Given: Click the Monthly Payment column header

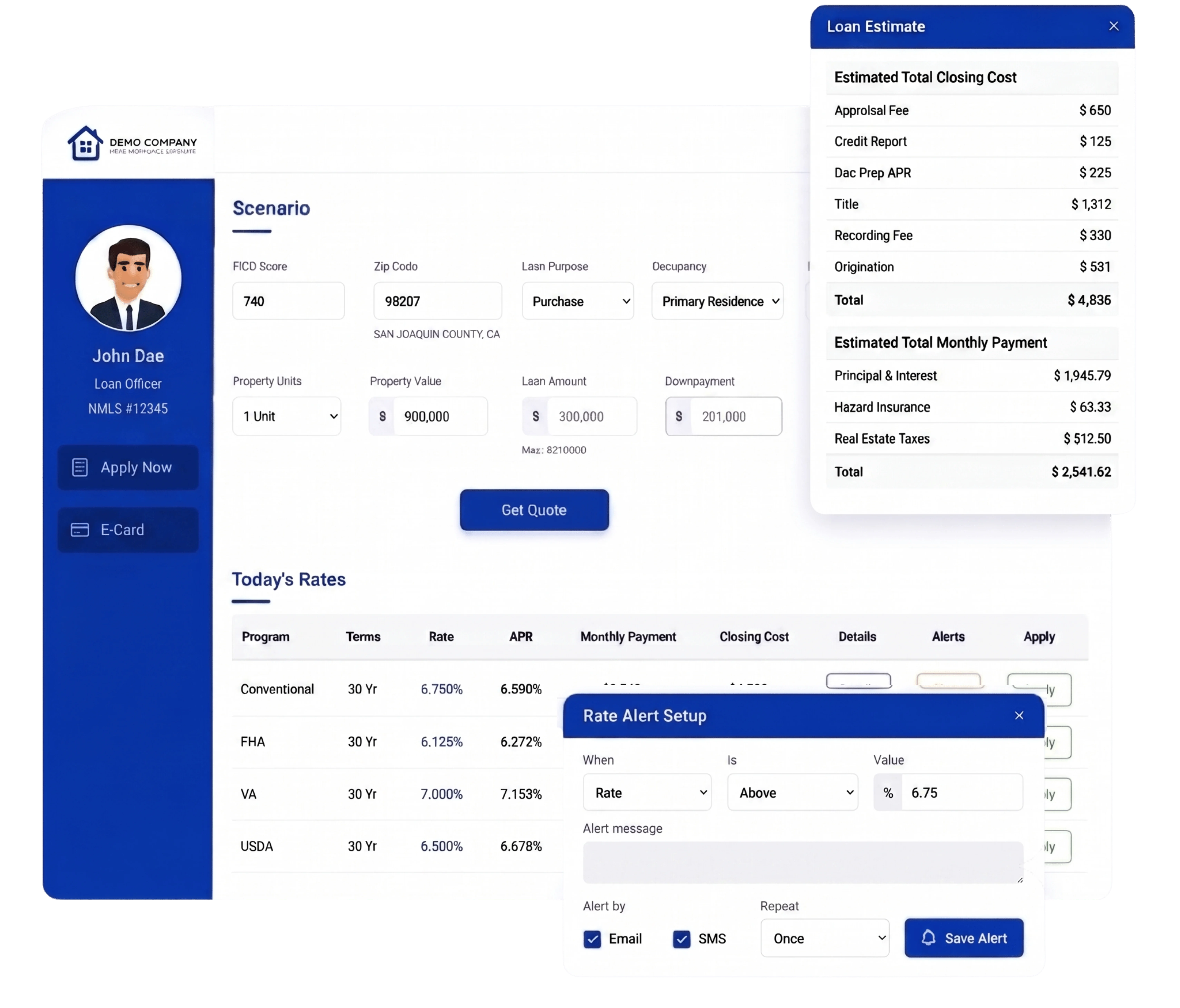Looking at the screenshot, I should pyautogui.click(x=628, y=637).
